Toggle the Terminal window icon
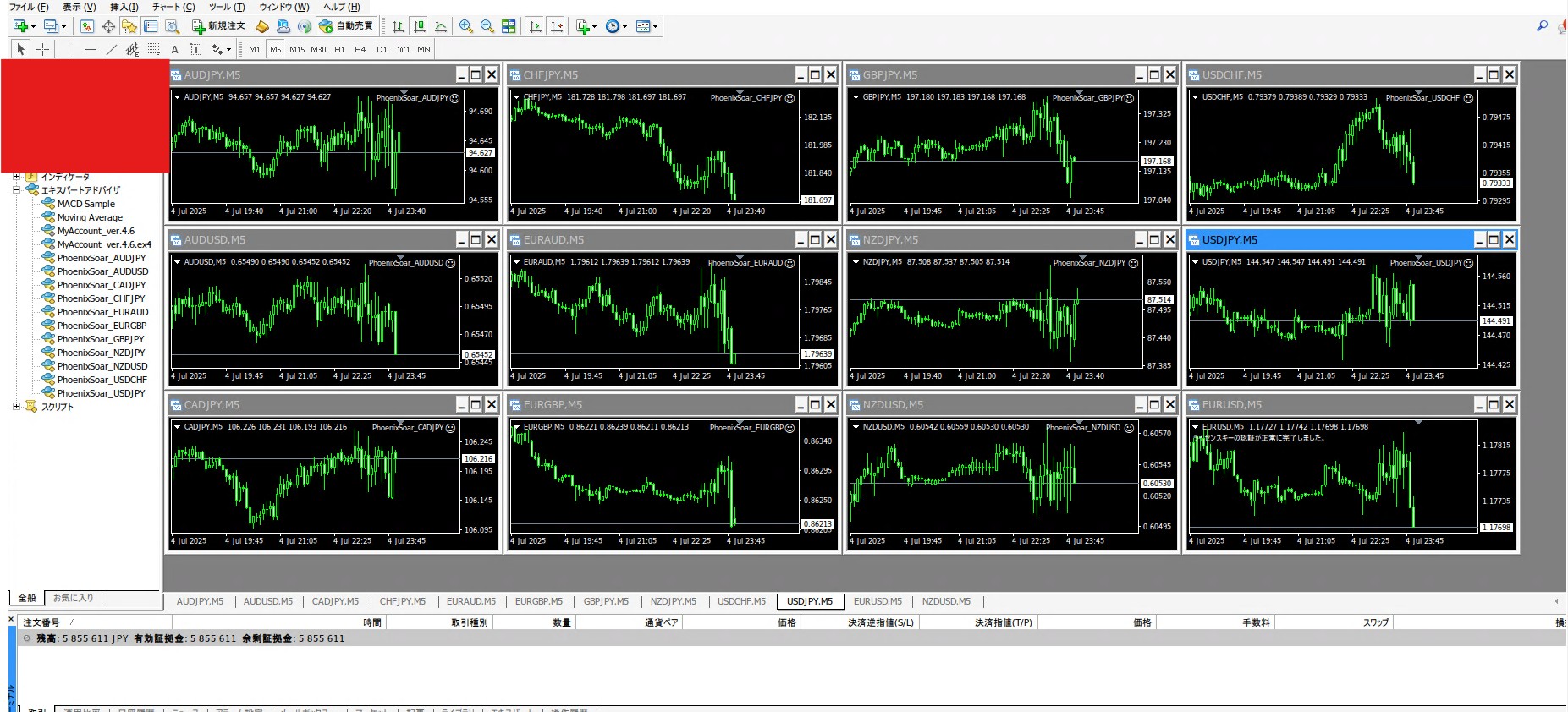Screen dimensions: 1568x712 [151, 26]
